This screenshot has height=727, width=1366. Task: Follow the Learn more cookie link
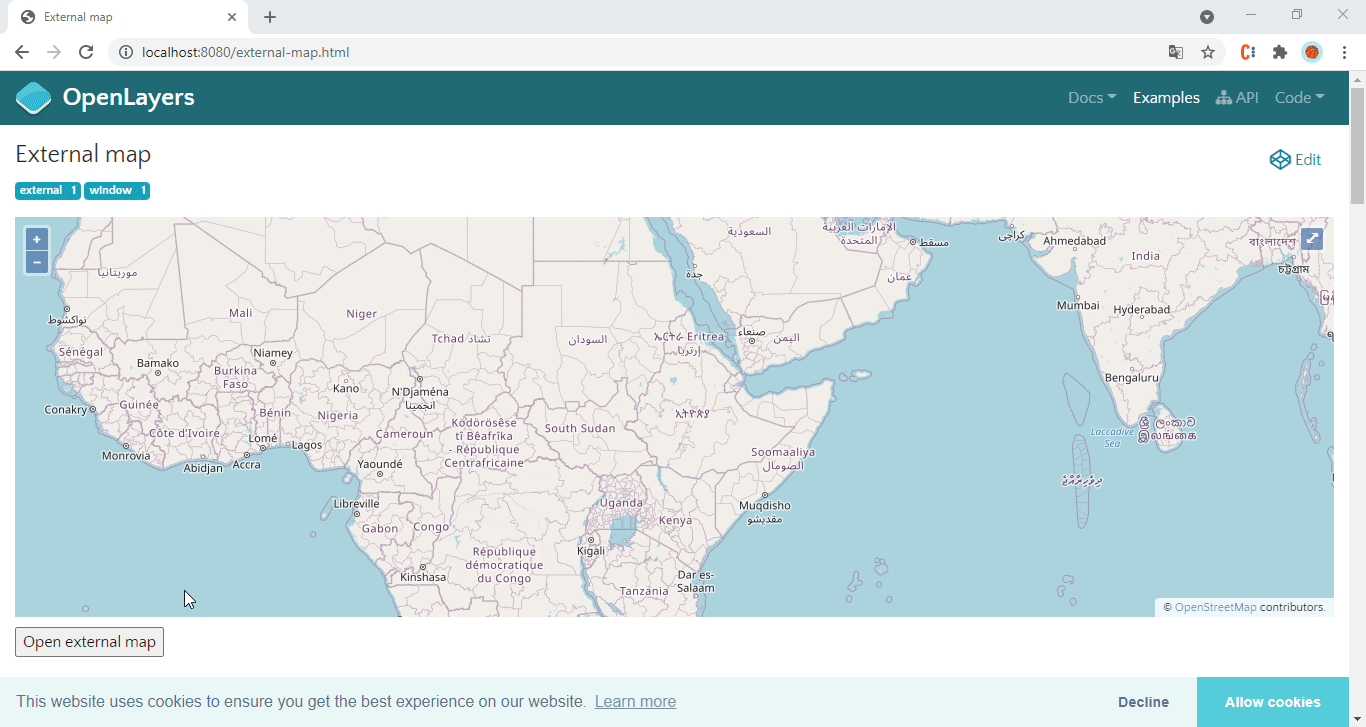tap(635, 702)
